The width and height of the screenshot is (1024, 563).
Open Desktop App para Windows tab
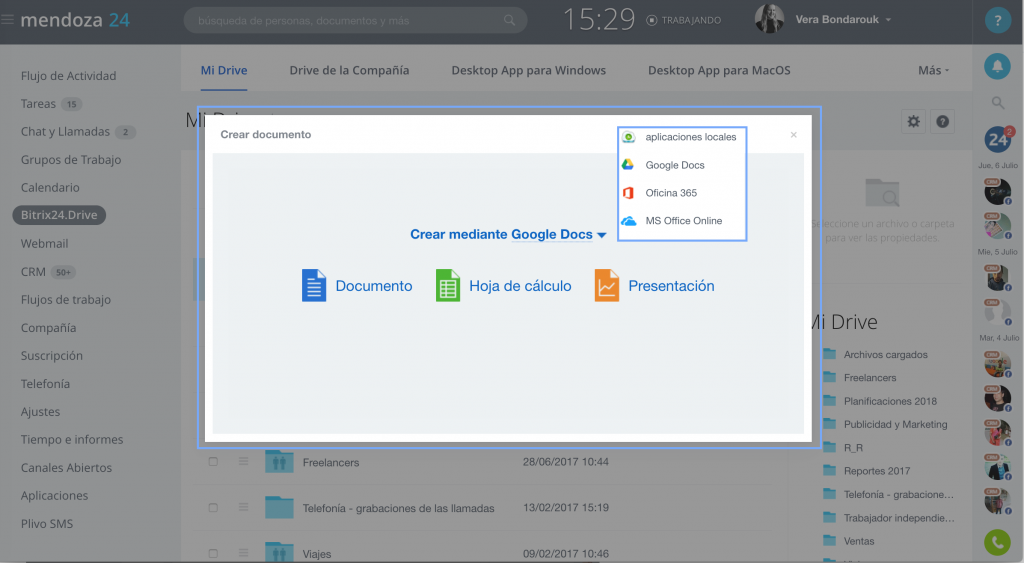click(528, 71)
